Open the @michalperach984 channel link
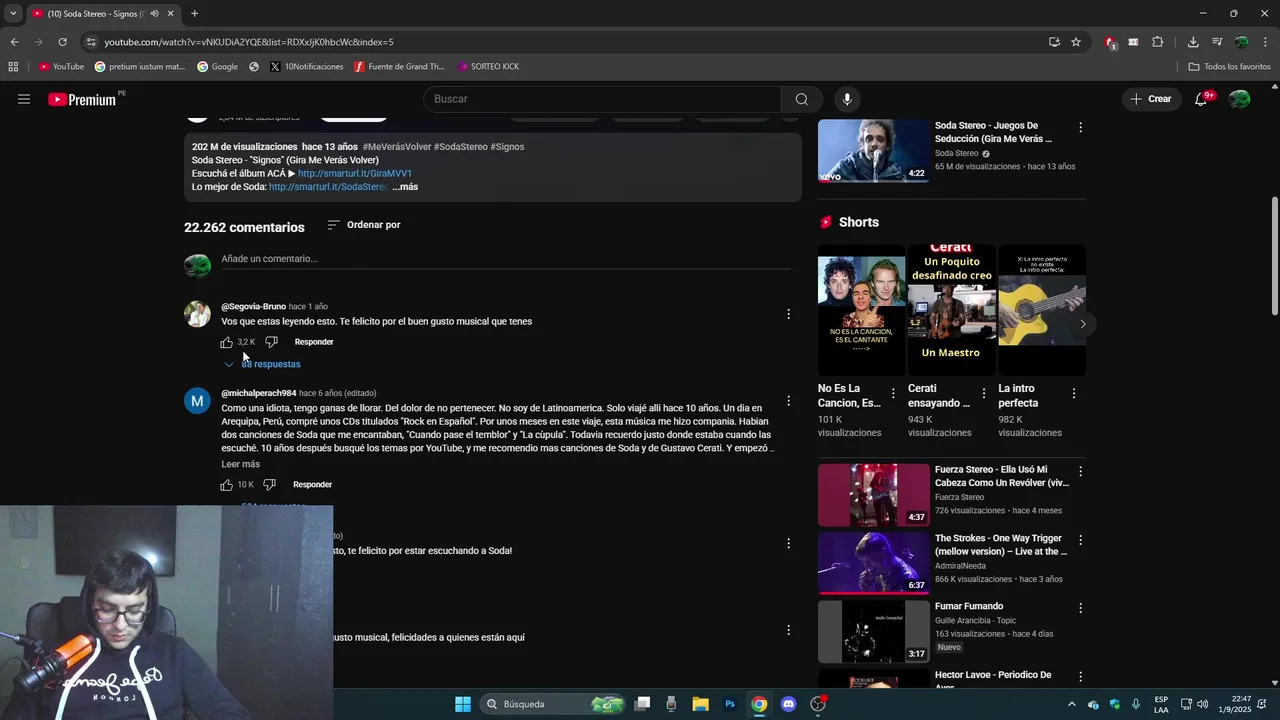1280x720 pixels. coord(259,394)
